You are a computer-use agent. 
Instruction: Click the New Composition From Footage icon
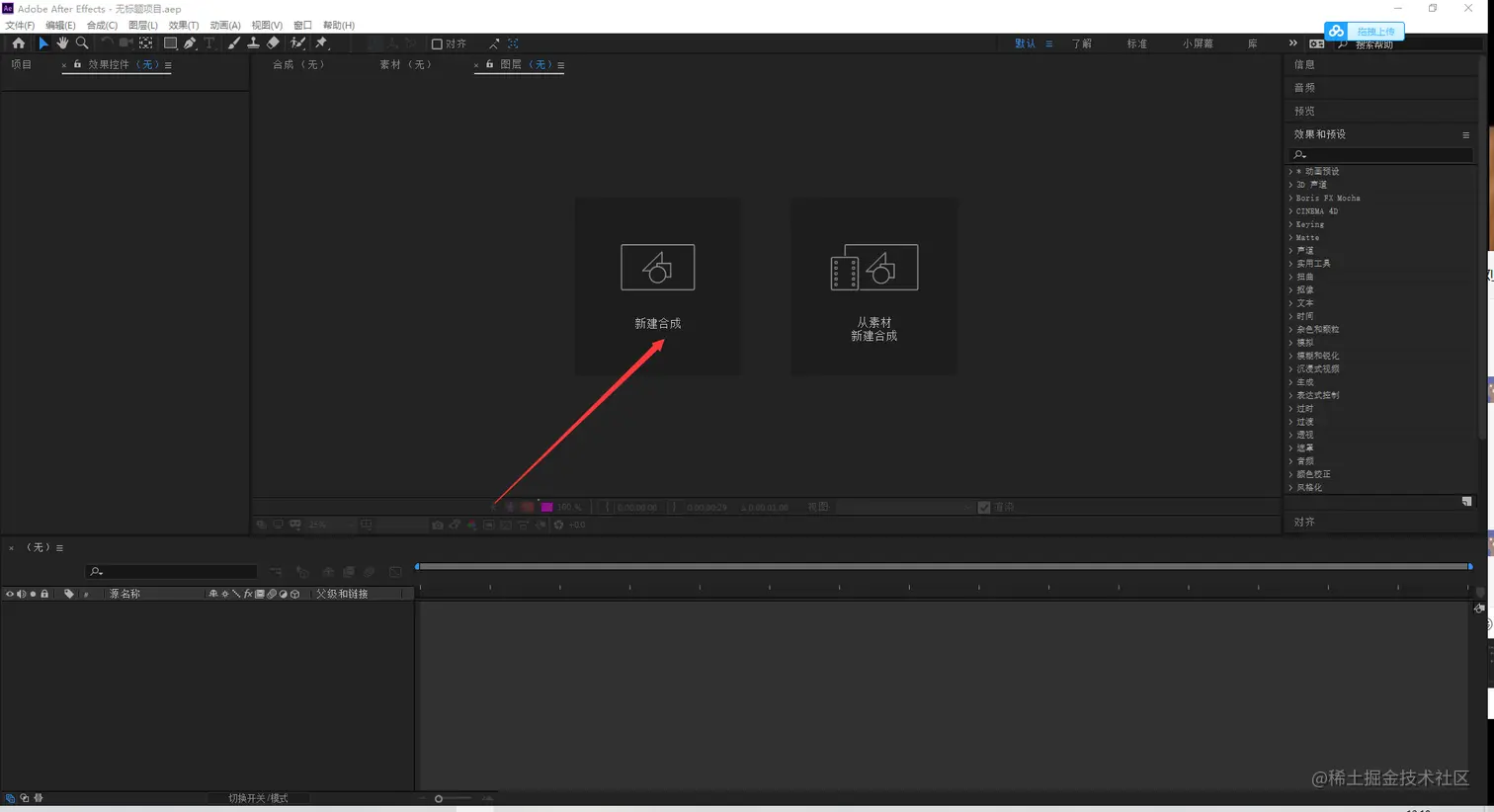click(x=874, y=267)
